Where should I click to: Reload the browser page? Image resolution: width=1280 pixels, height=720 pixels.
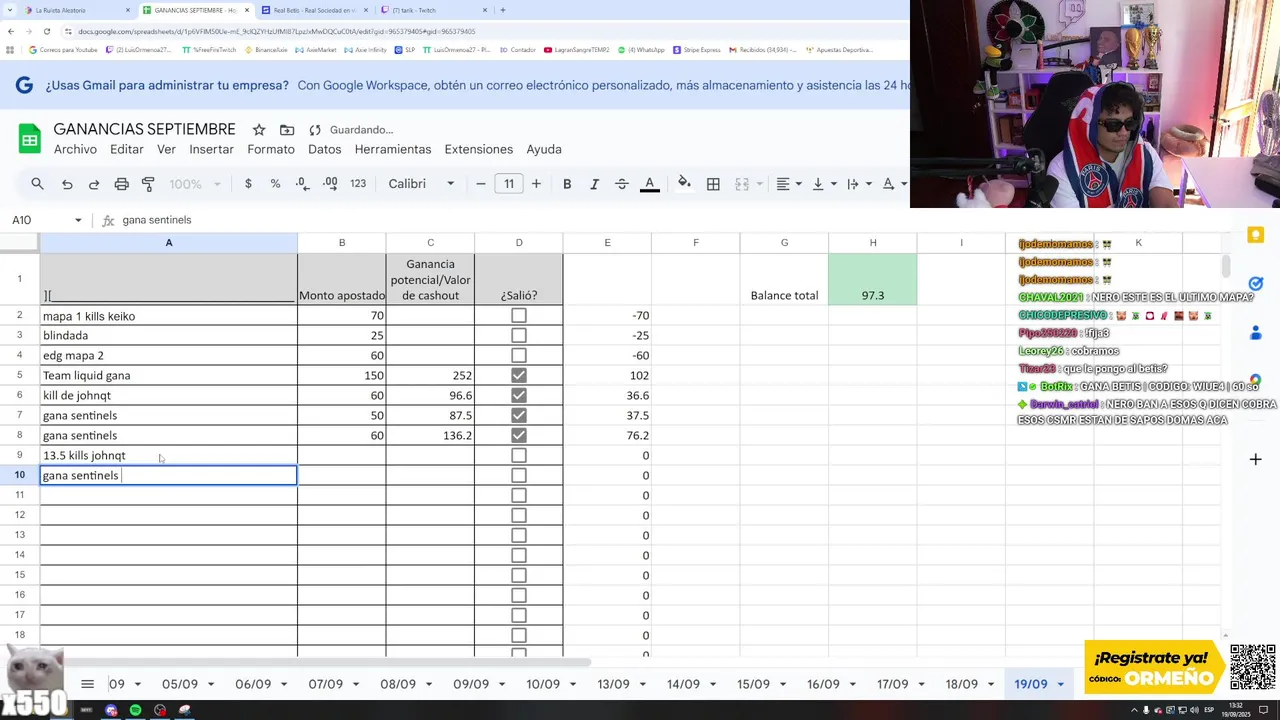(46, 31)
